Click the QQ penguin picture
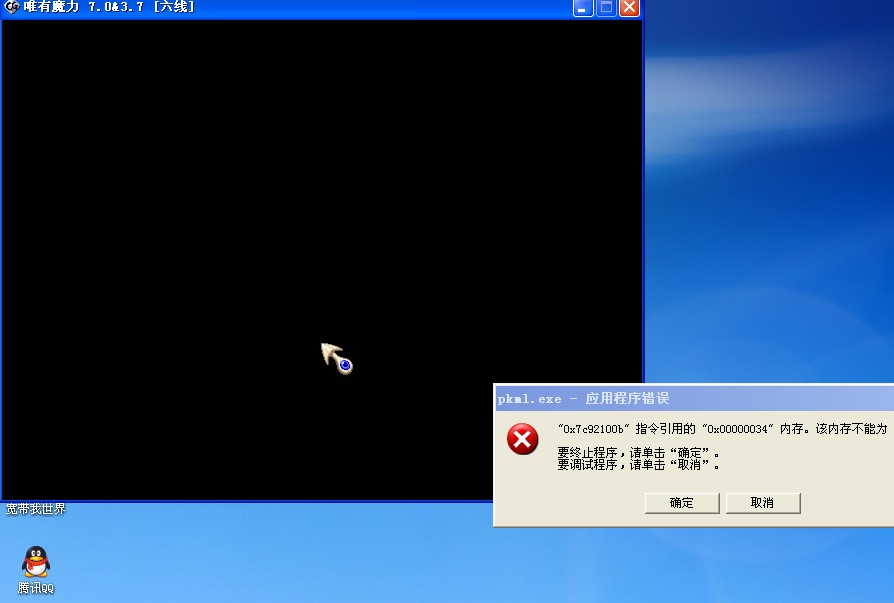The image size is (894, 603). point(35,560)
